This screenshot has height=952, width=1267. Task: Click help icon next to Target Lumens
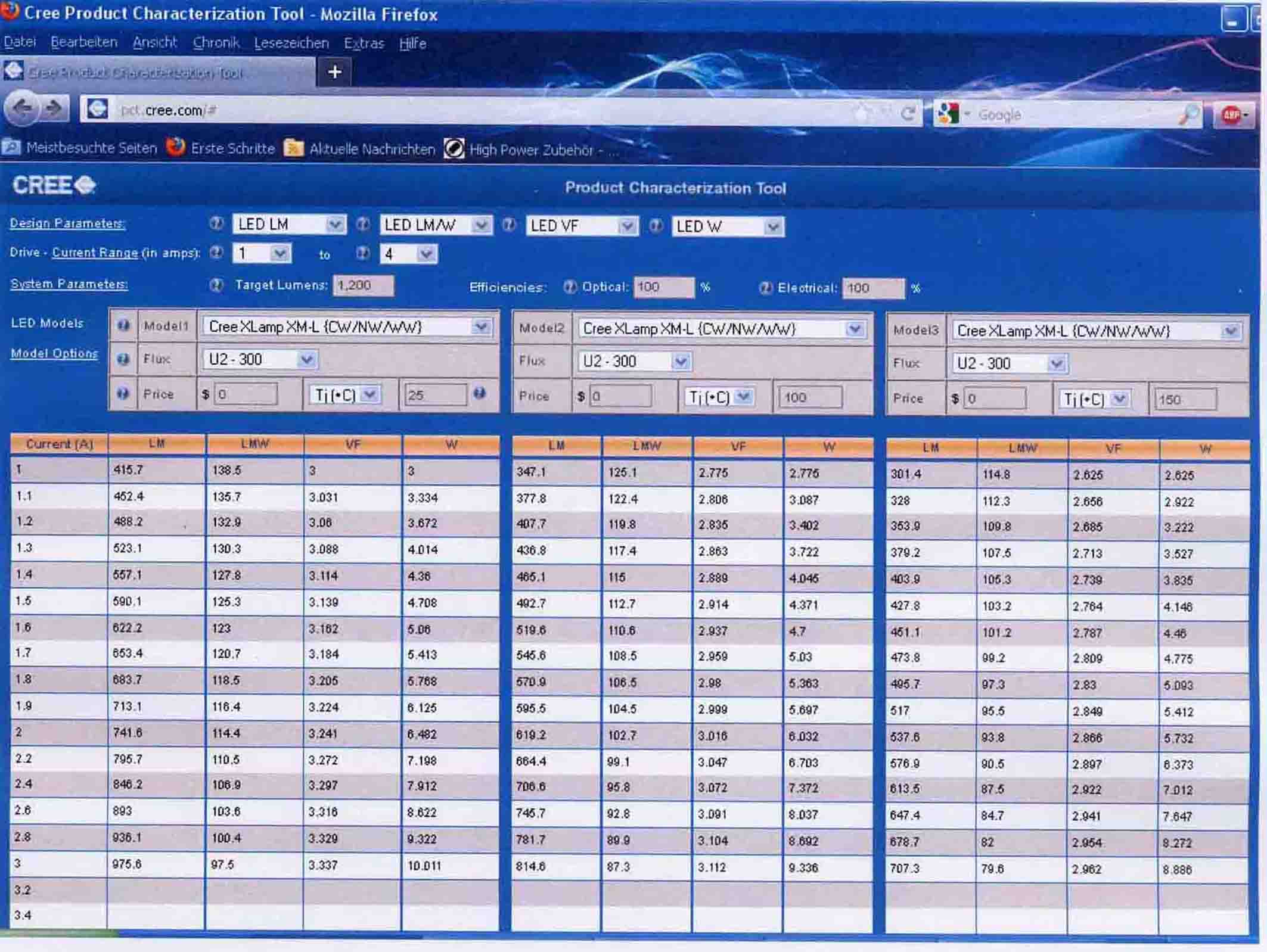coord(216,285)
